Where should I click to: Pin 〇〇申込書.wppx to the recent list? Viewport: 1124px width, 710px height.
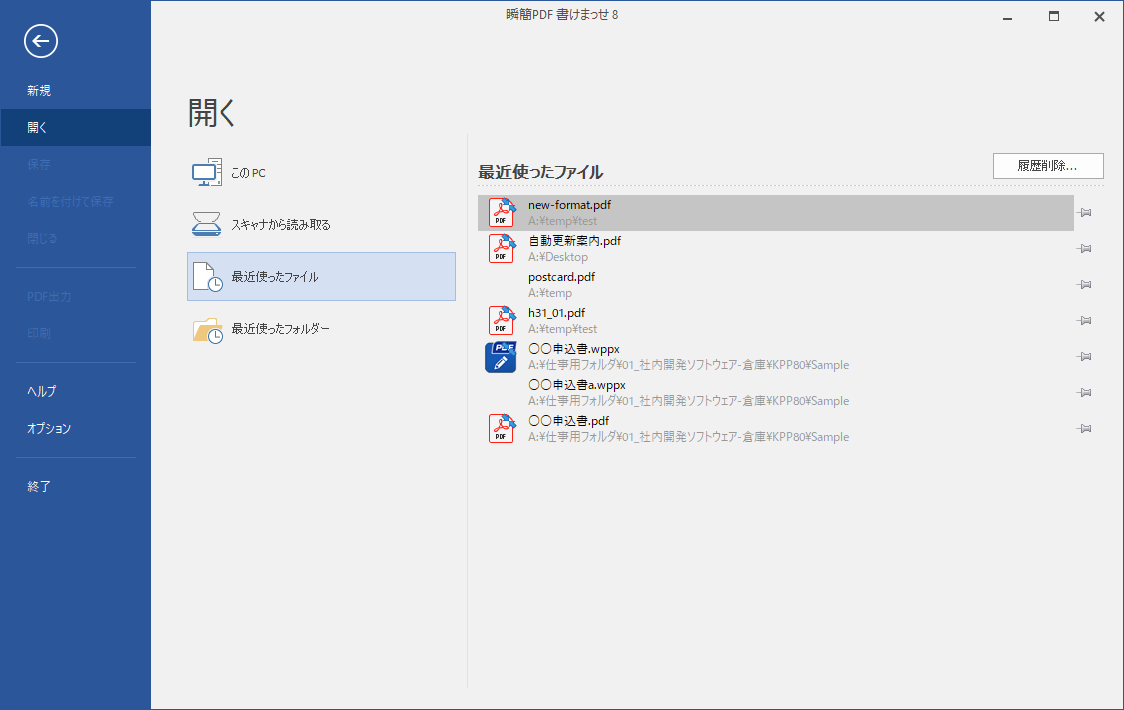(1085, 356)
